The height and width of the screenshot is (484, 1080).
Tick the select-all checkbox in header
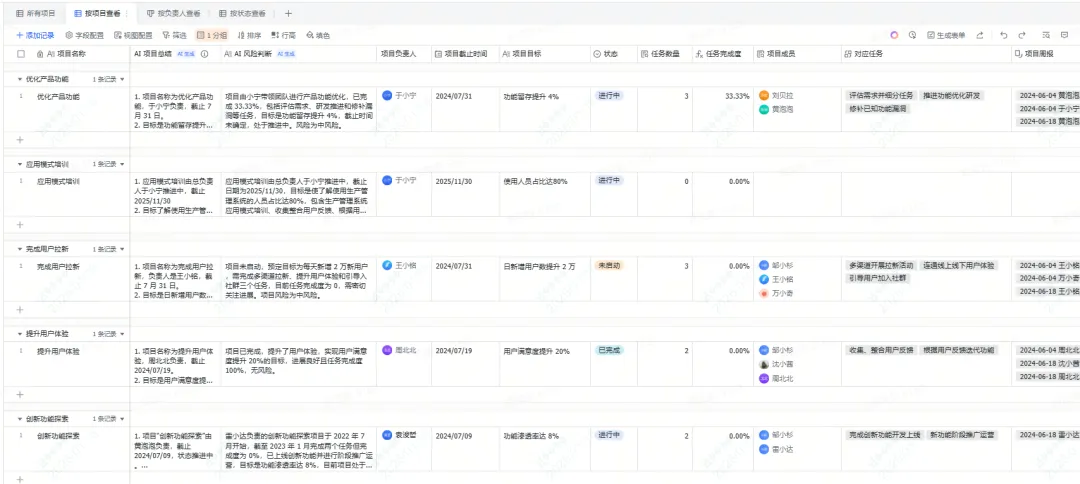pos(21,54)
